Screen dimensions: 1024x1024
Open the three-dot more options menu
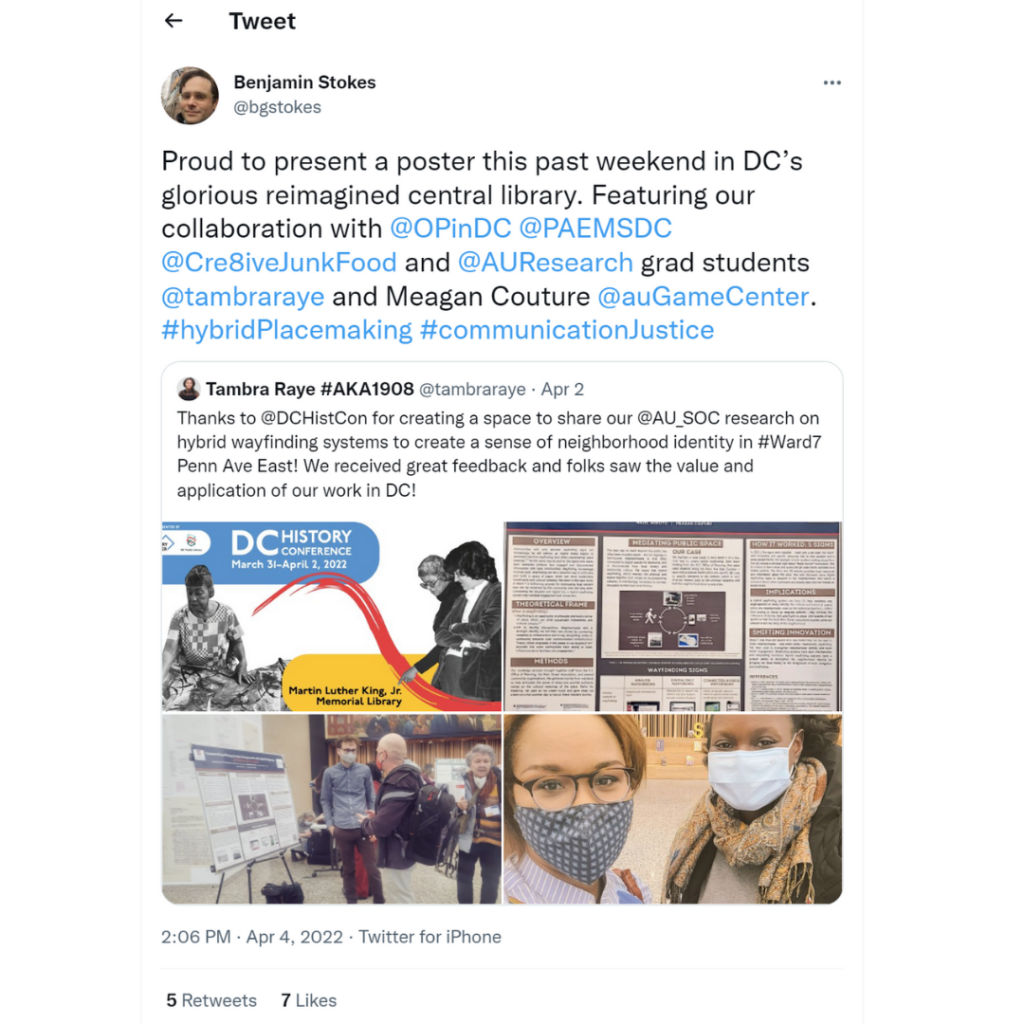[x=832, y=83]
